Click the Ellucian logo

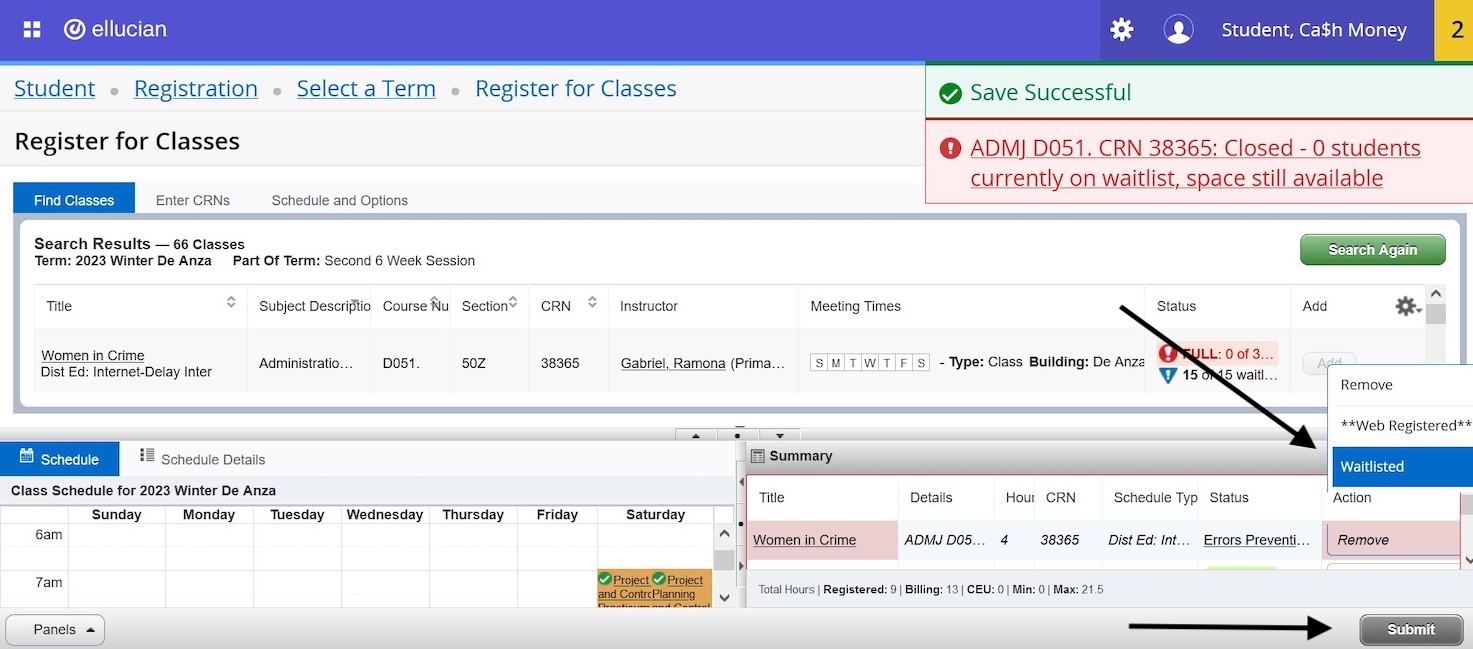tap(115, 28)
